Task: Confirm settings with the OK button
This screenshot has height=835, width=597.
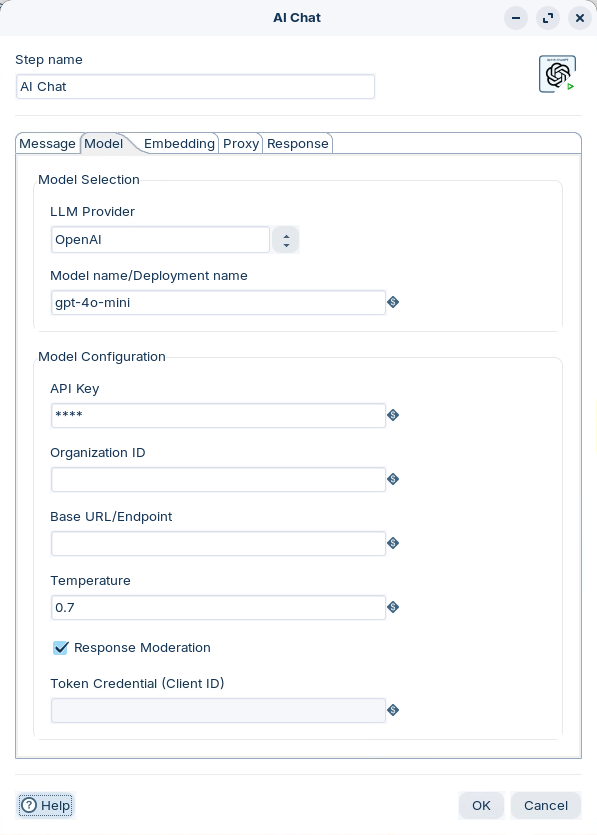Action: [481, 805]
